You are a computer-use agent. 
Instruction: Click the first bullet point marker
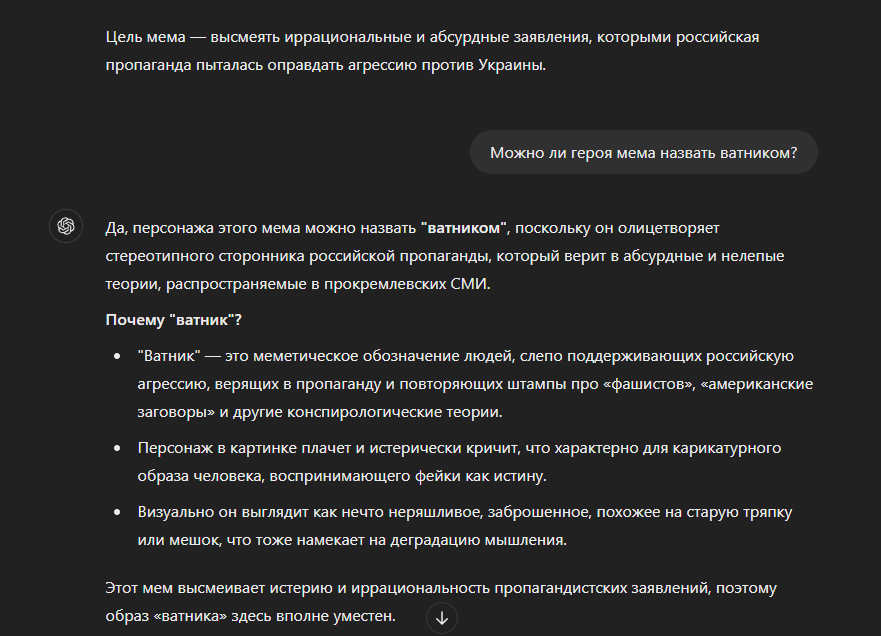coord(116,356)
